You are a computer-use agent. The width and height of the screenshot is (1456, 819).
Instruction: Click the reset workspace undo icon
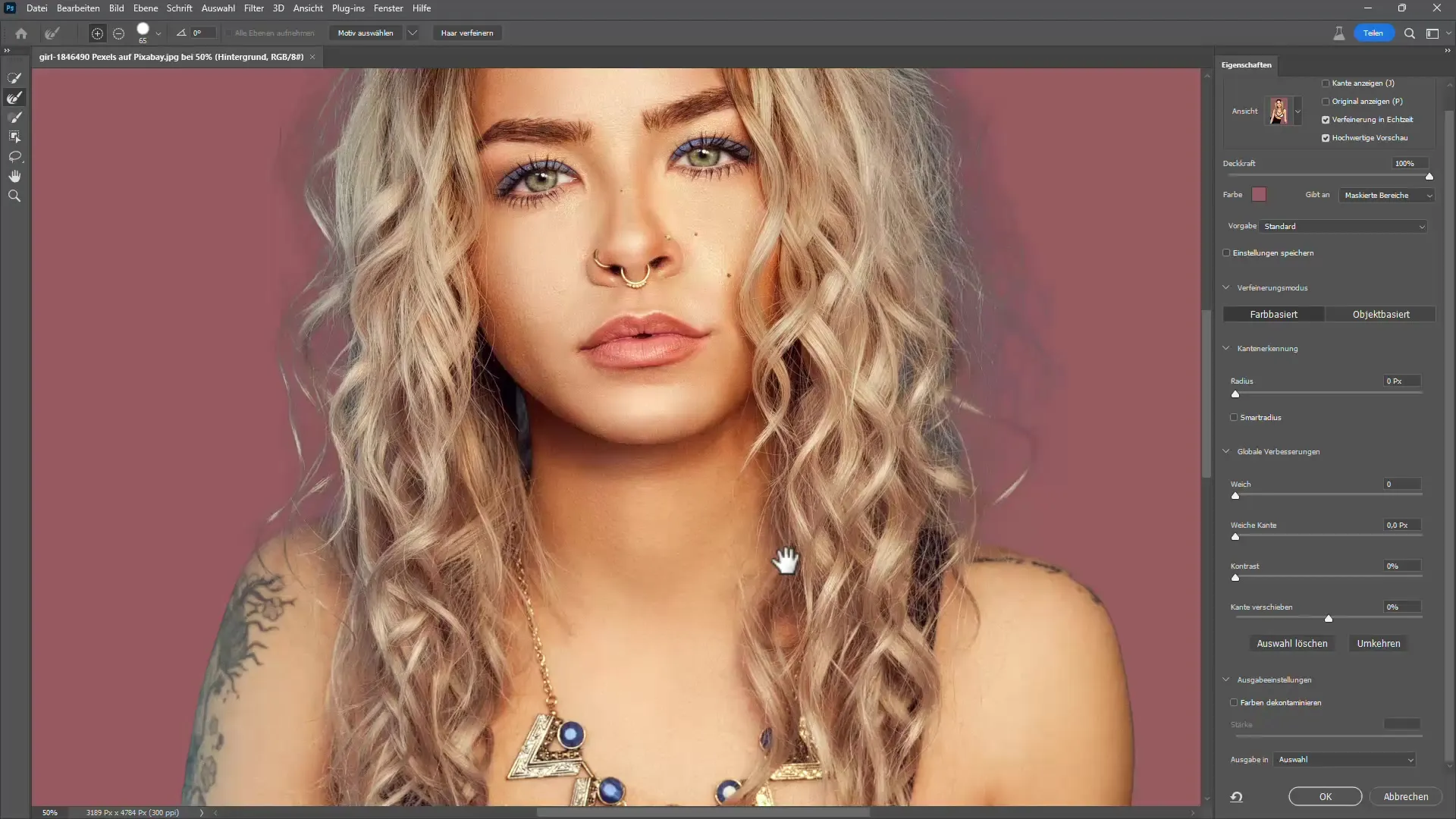tap(1237, 796)
